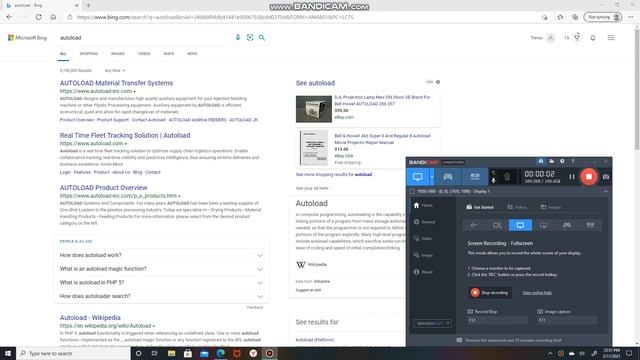This screenshot has height=360, width=640.
Task: Open File Explorer from the taskbar
Action: click(171, 353)
